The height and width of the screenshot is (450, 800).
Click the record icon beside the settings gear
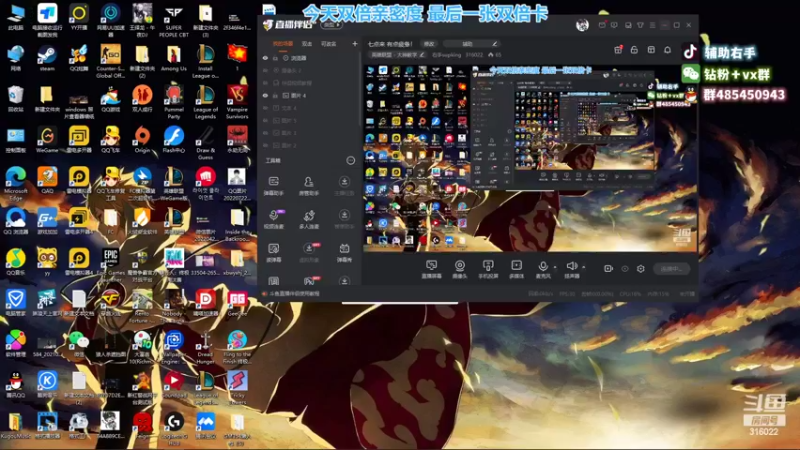(608, 268)
